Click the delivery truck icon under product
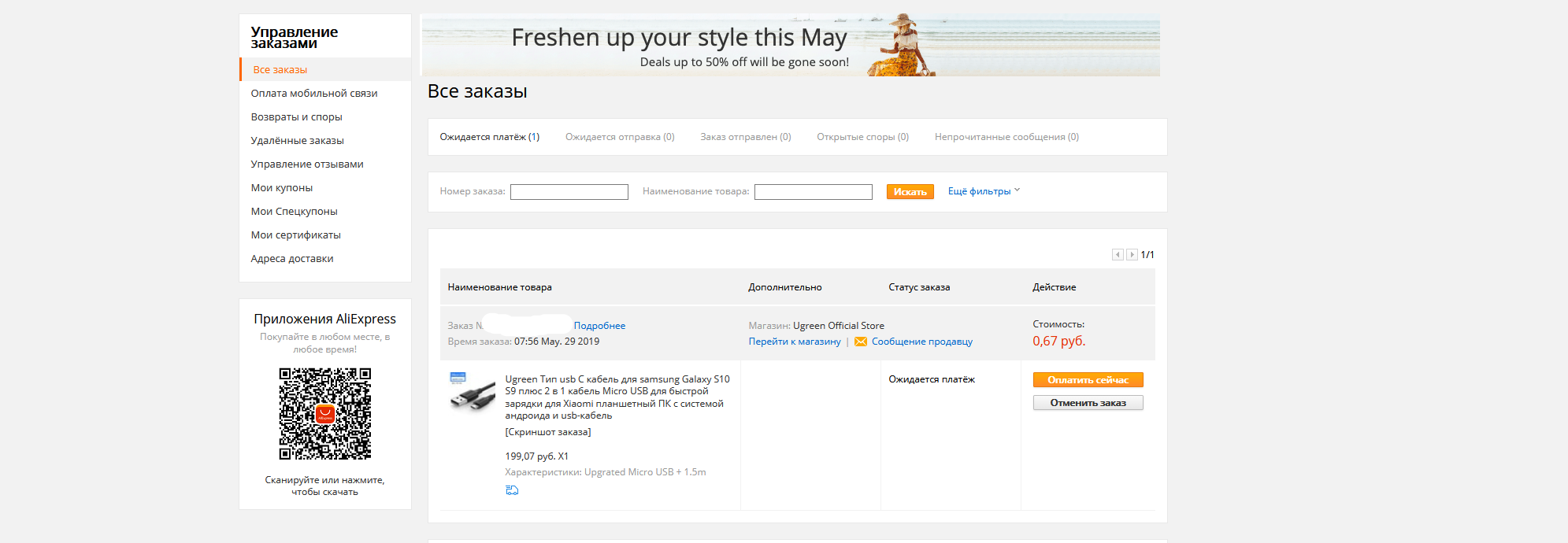Image resolution: width=1568 pixels, height=543 pixels. coord(512,490)
